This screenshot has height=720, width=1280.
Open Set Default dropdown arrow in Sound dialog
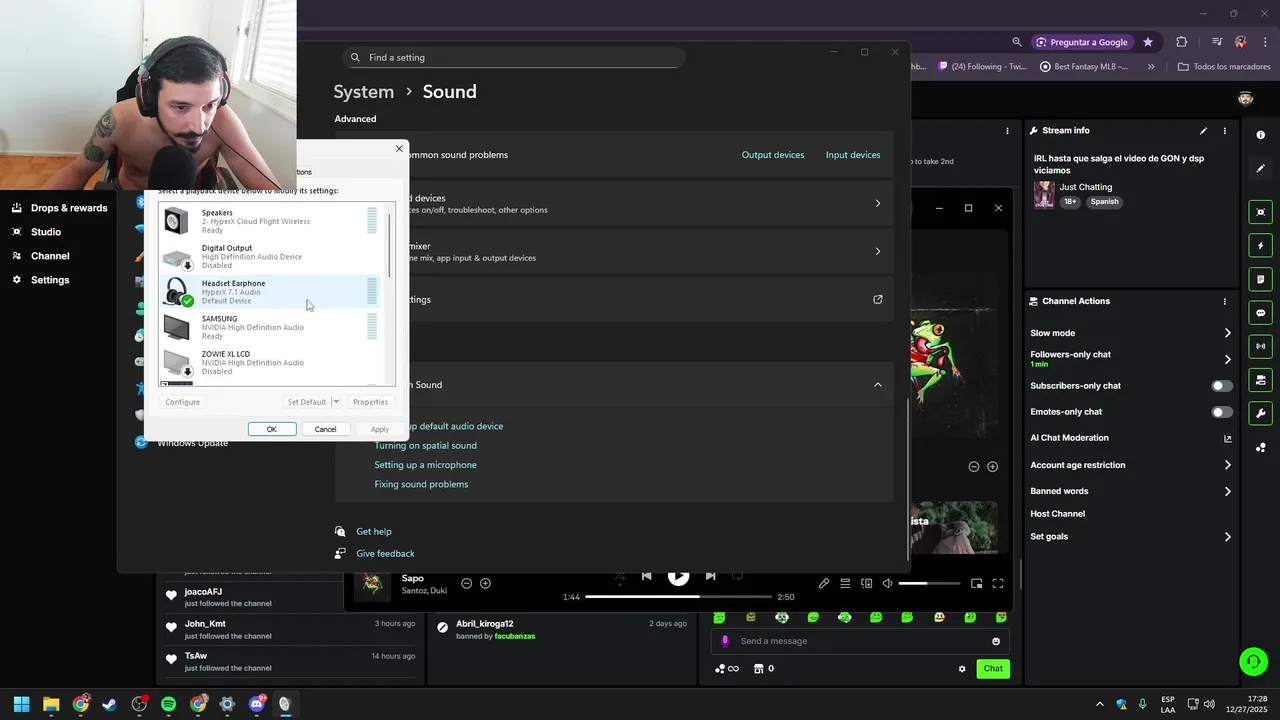pos(336,402)
